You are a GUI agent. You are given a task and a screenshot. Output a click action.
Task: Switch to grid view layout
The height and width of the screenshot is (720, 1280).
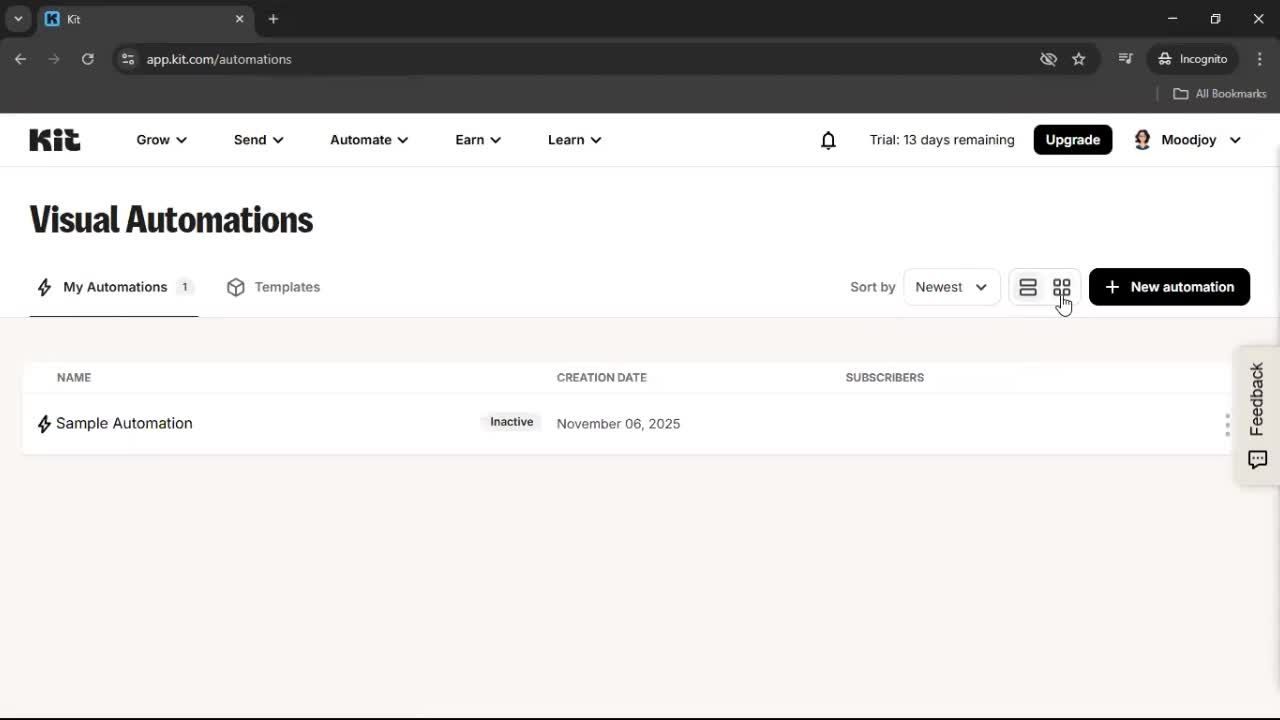pyautogui.click(x=1061, y=287)
